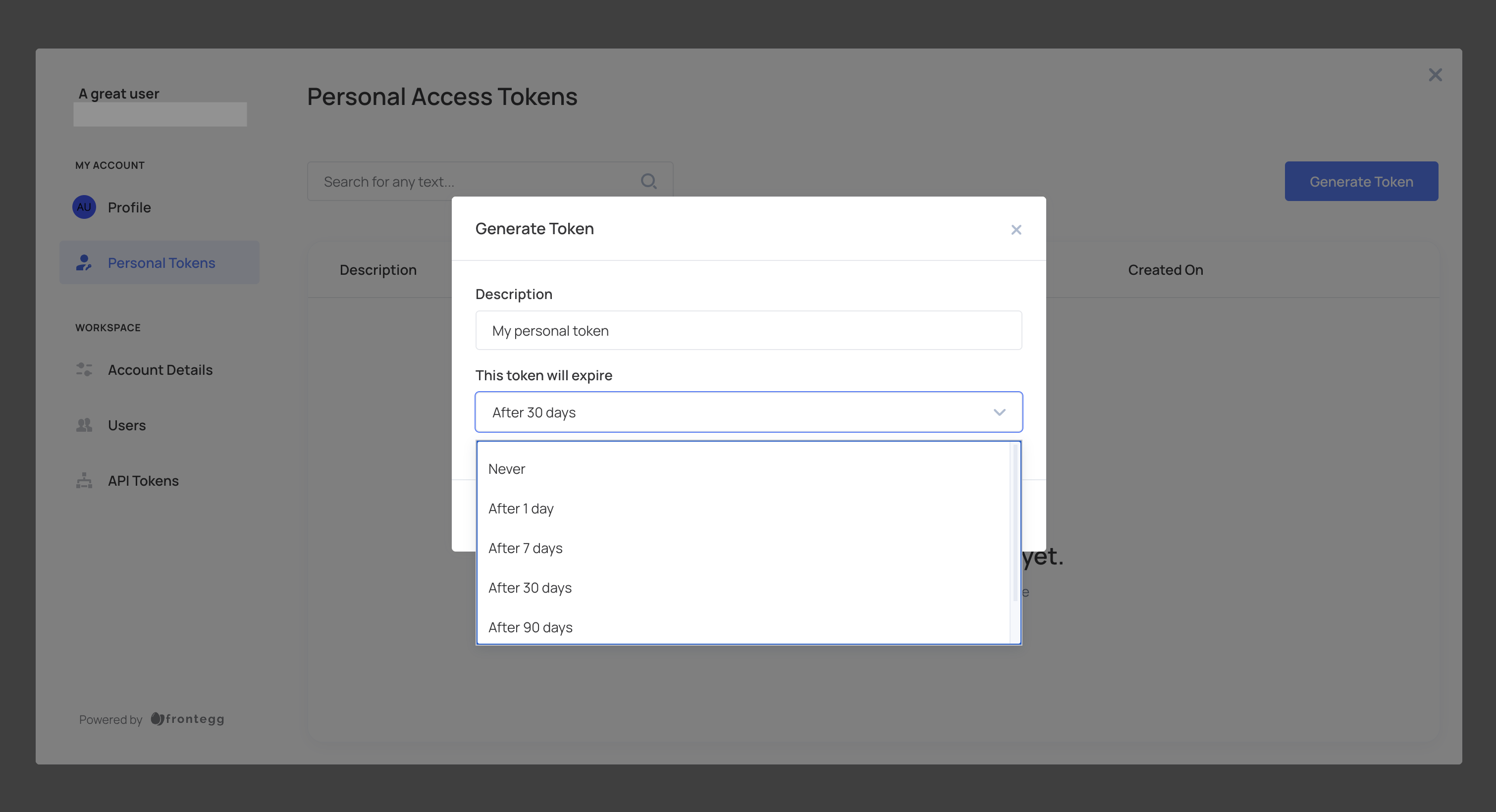Click the dropdown list scrollbar
The width and height of the screenshot is (1496, 812).
pos(1015,522)
